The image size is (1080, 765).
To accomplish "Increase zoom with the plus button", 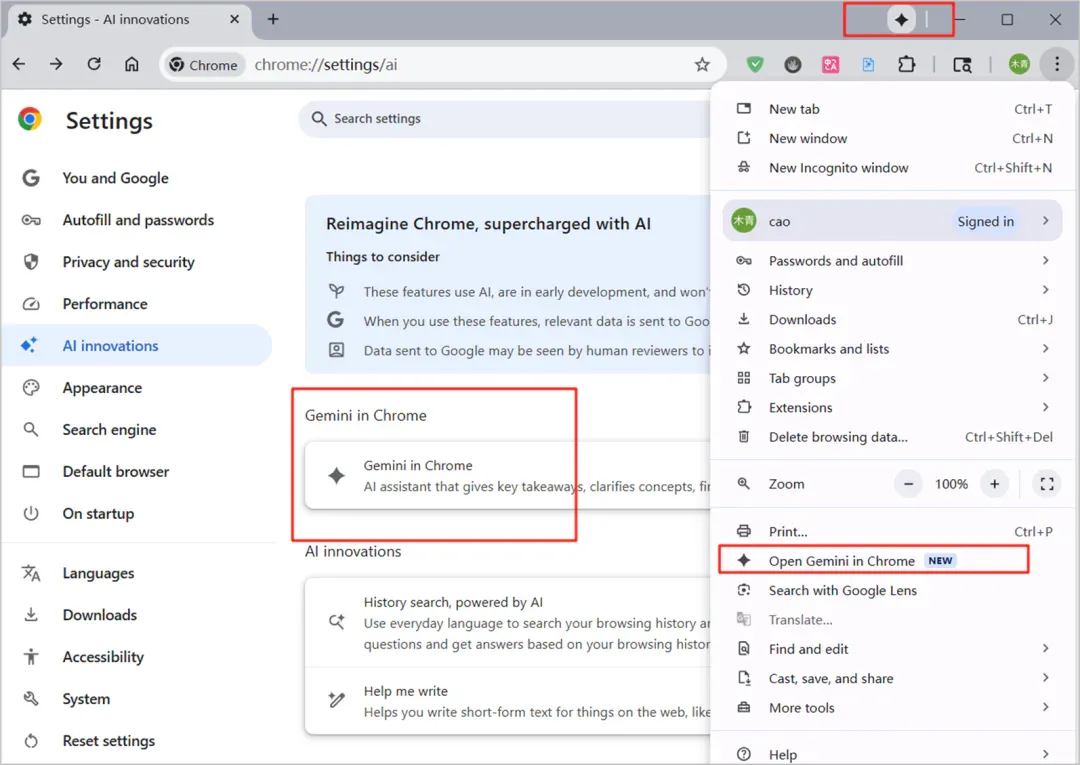I will click(995, 484).
